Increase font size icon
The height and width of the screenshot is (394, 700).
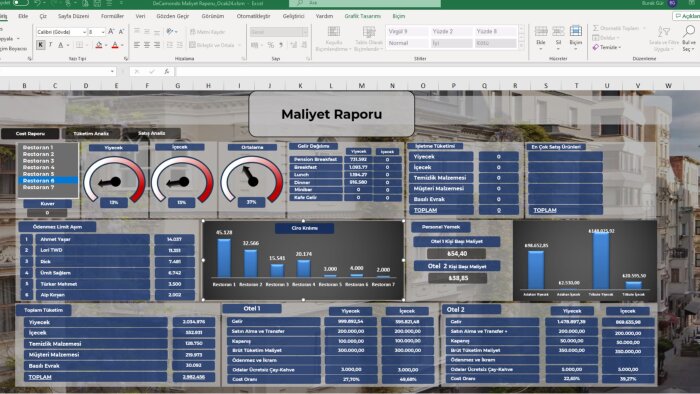tap(111, 32)
